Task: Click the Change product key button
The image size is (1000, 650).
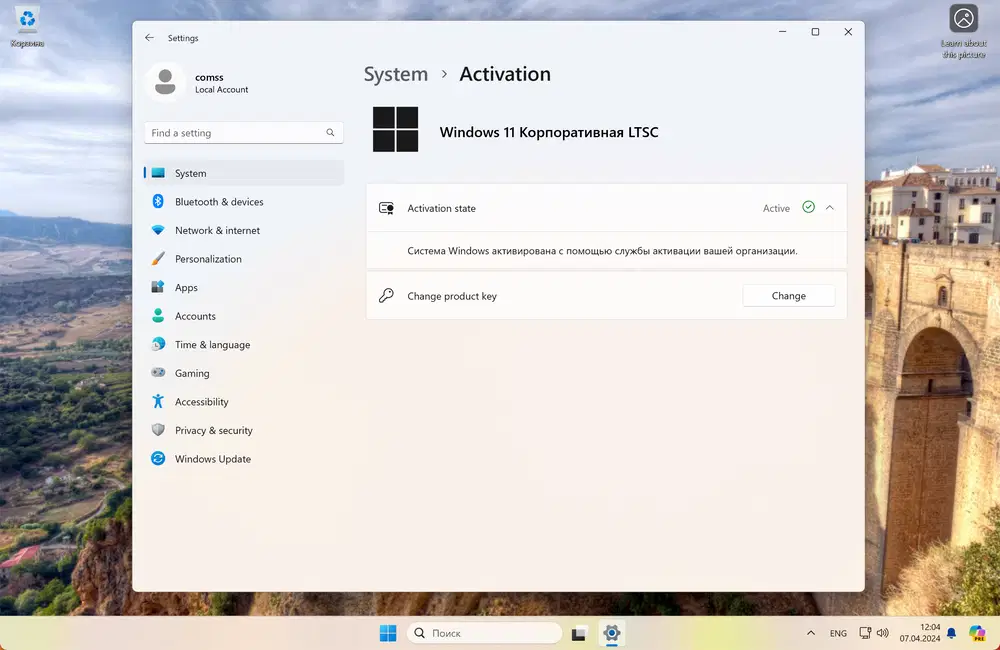Action: tap(789, 296)
